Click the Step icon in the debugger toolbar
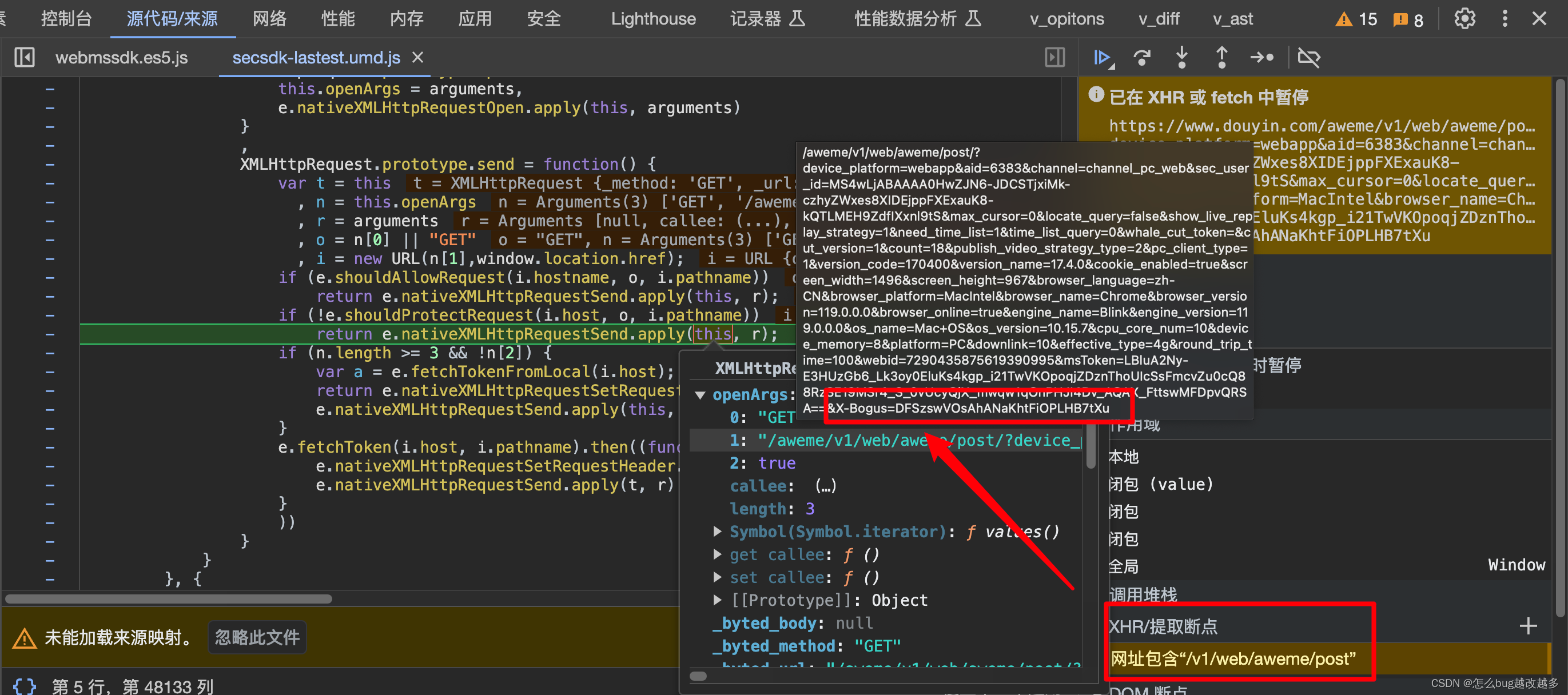The height and width of the screenshot is (695, 1568). [x=1261, y=58]
